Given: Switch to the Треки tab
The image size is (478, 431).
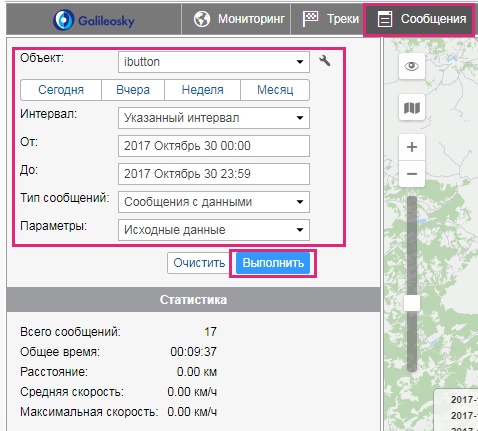Looking at the screenshot, I should coord(327,19).
